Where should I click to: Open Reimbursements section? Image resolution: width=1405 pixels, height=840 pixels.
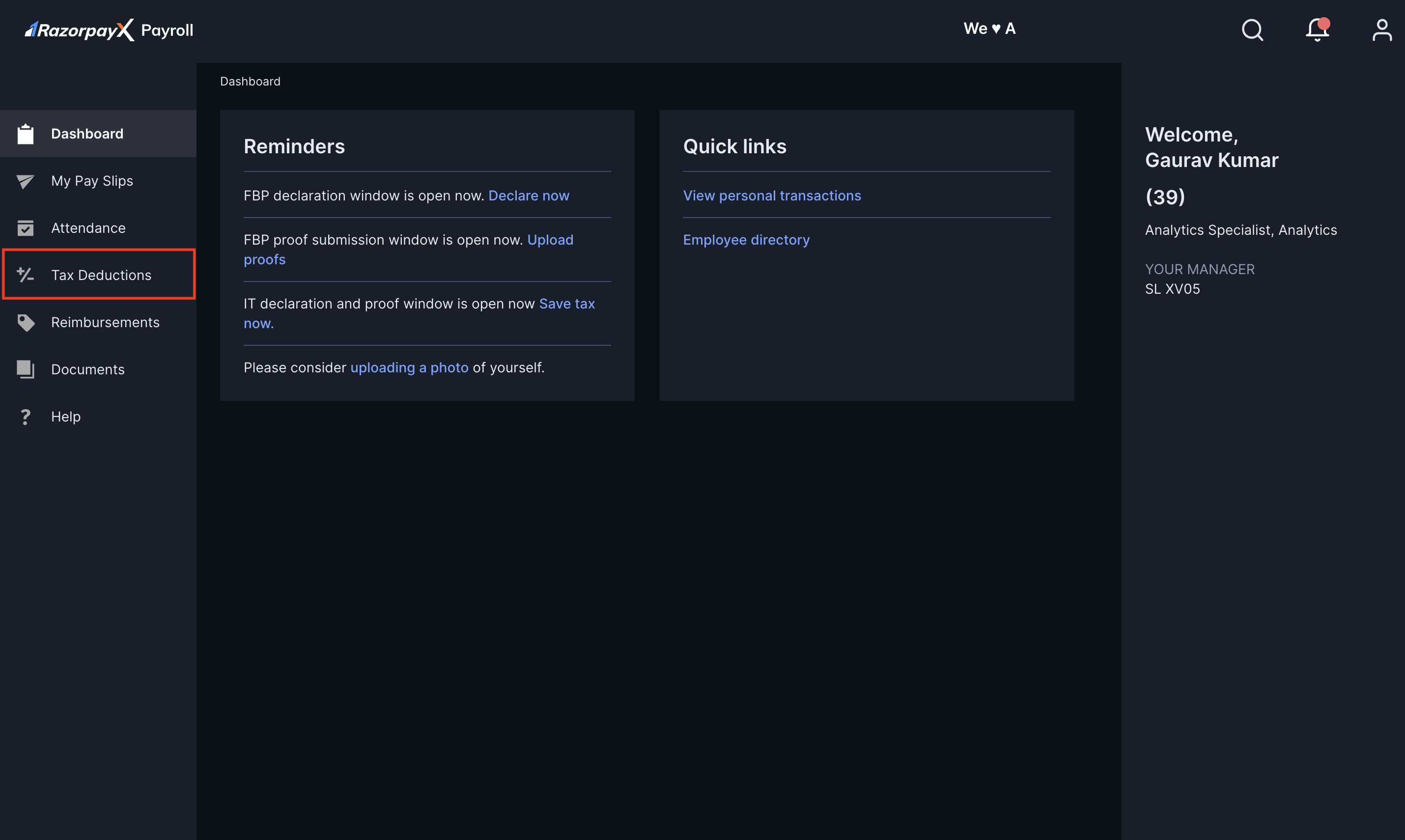[x=98, y=323]
